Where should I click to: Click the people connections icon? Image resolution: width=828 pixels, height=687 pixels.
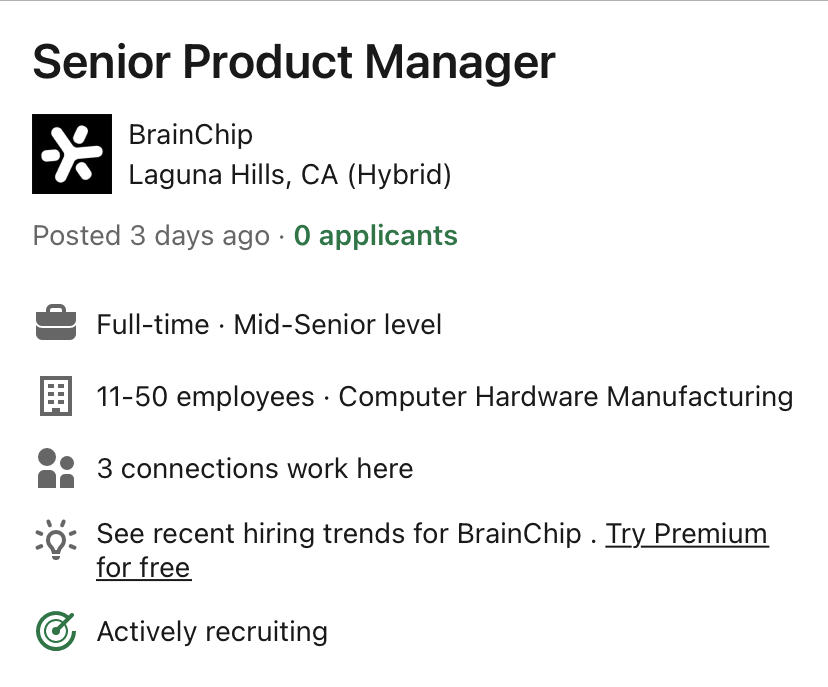point(56,468)
